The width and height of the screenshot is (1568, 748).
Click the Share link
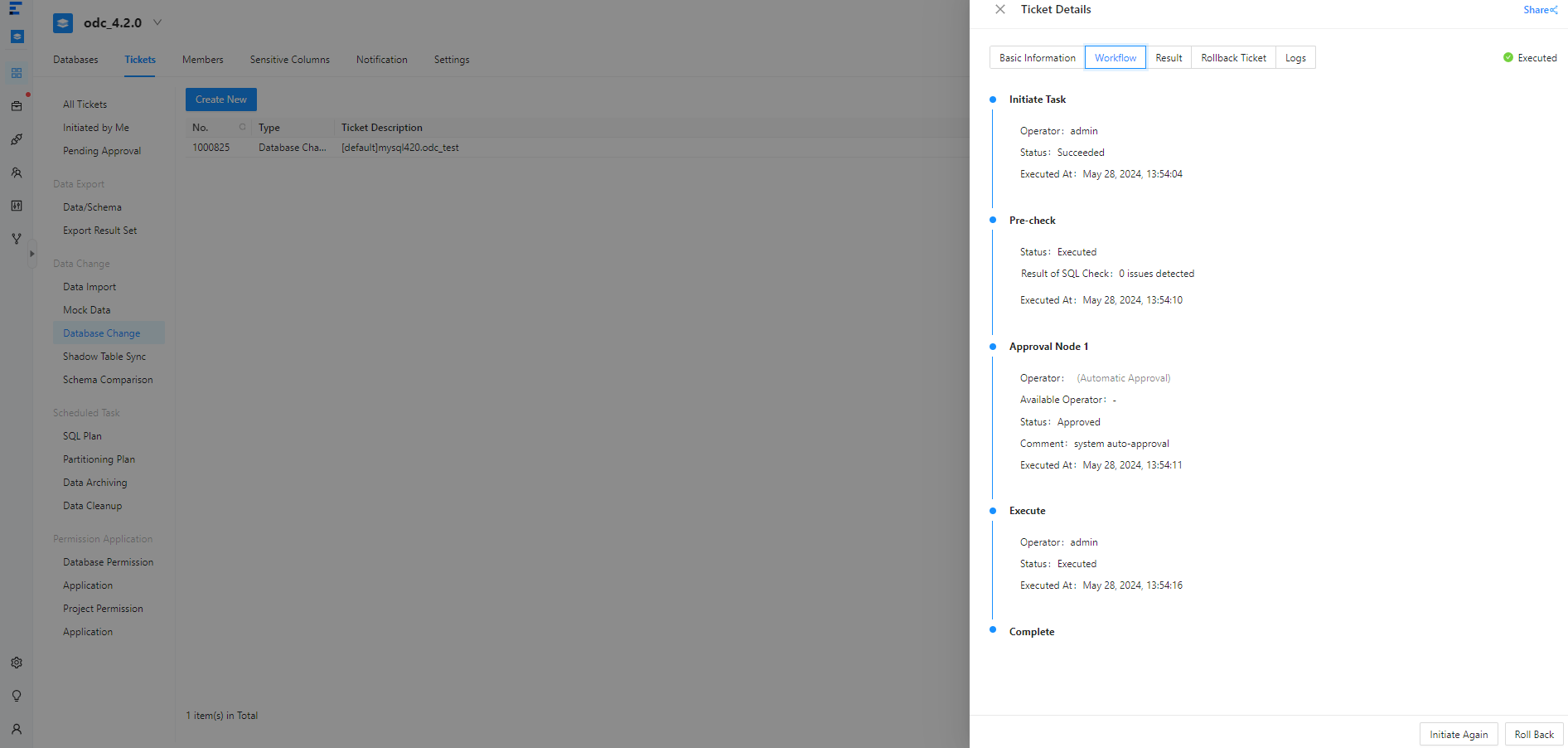click(1540, 10)
